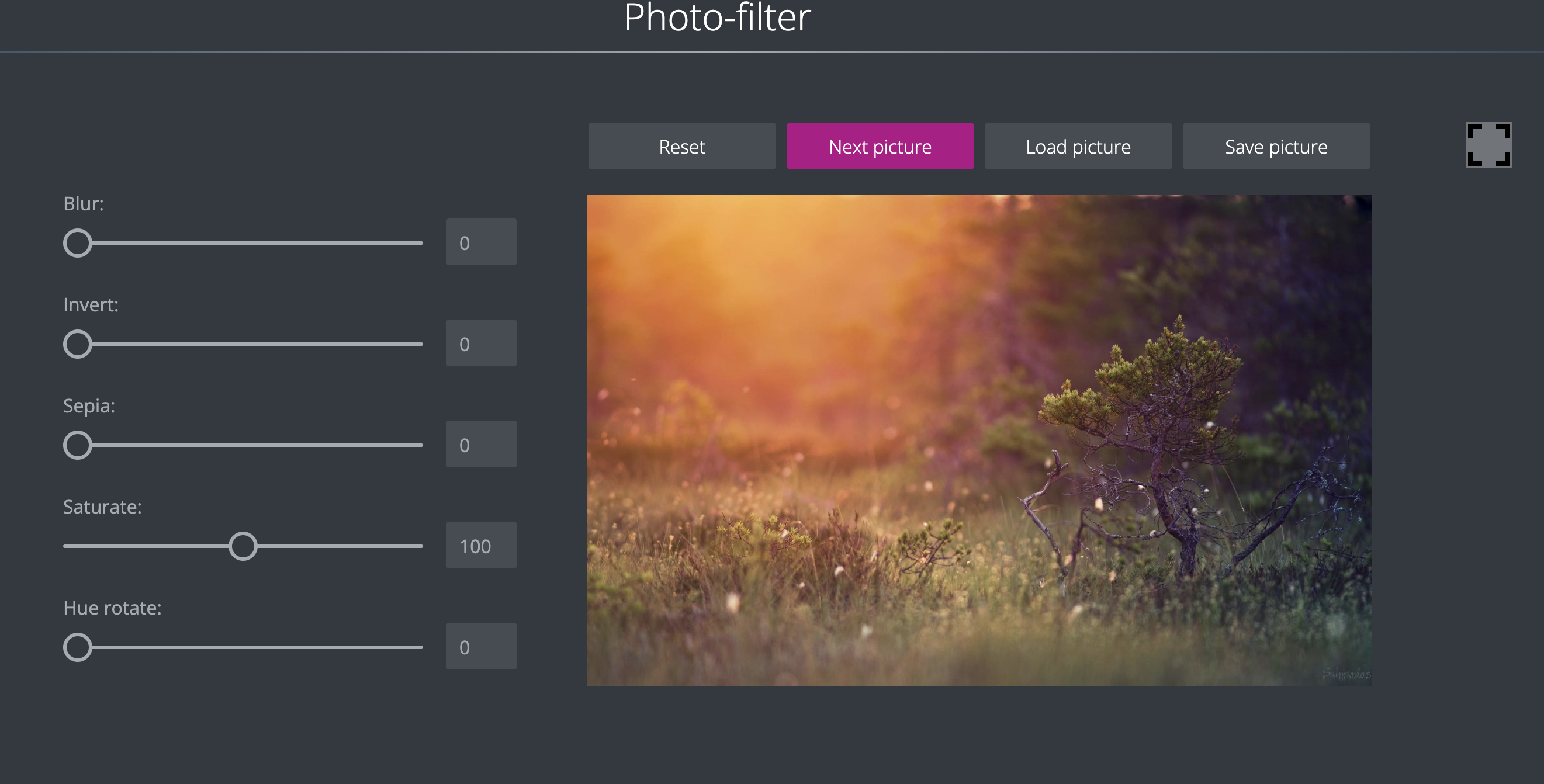Click the Blur value box showing 0
This screenshot has width=1544, height=784.
(x=481, y=241)
